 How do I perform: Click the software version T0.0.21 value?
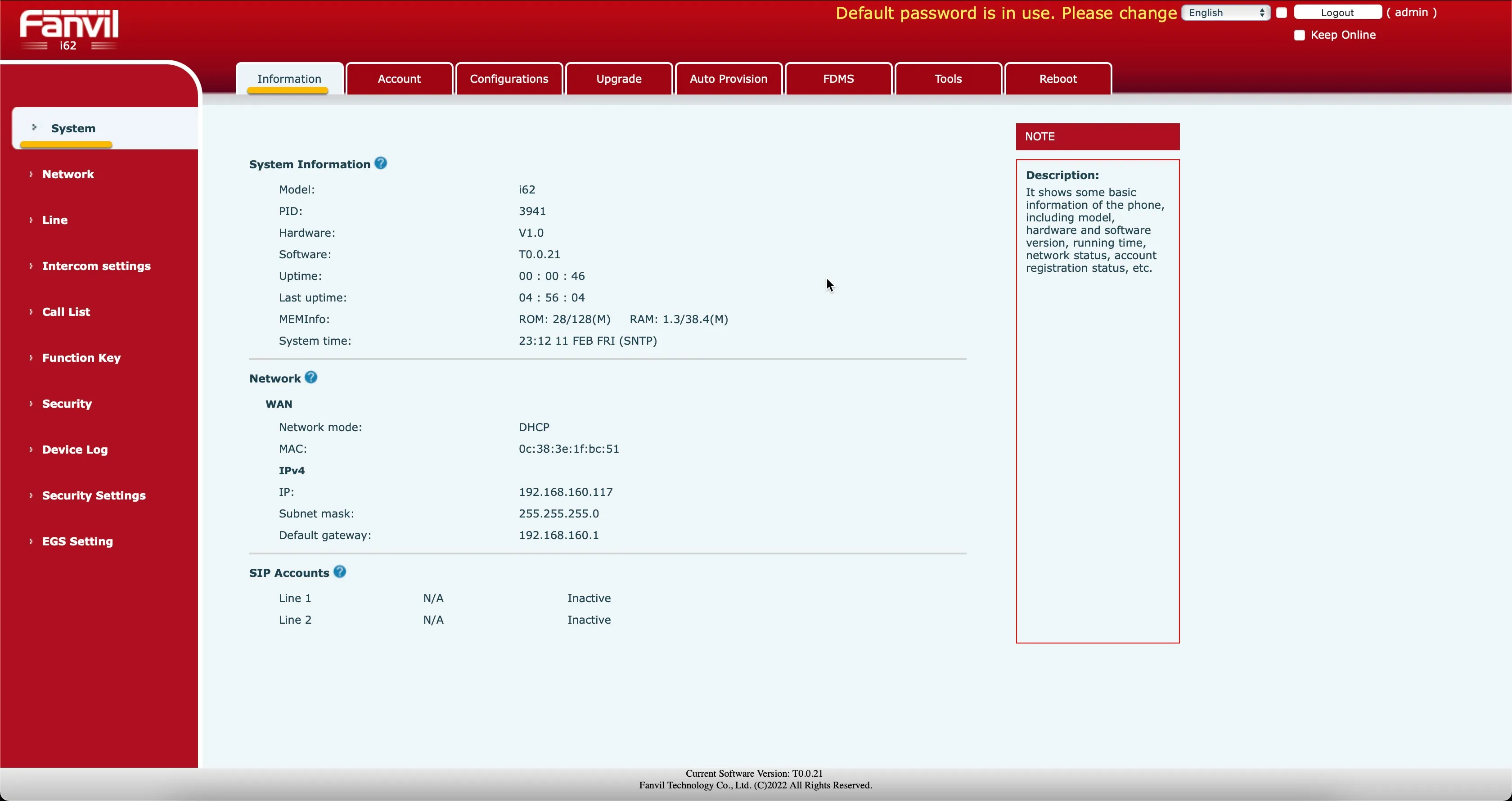click(x=540, y=254)
